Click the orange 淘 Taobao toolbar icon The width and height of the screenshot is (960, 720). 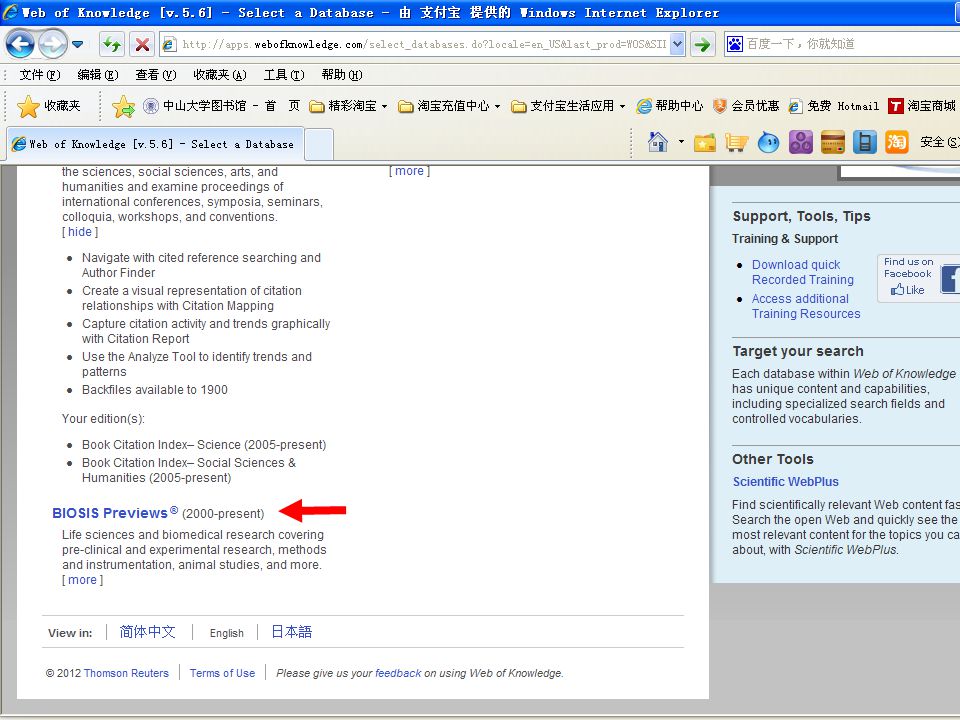tap(896, 143)
